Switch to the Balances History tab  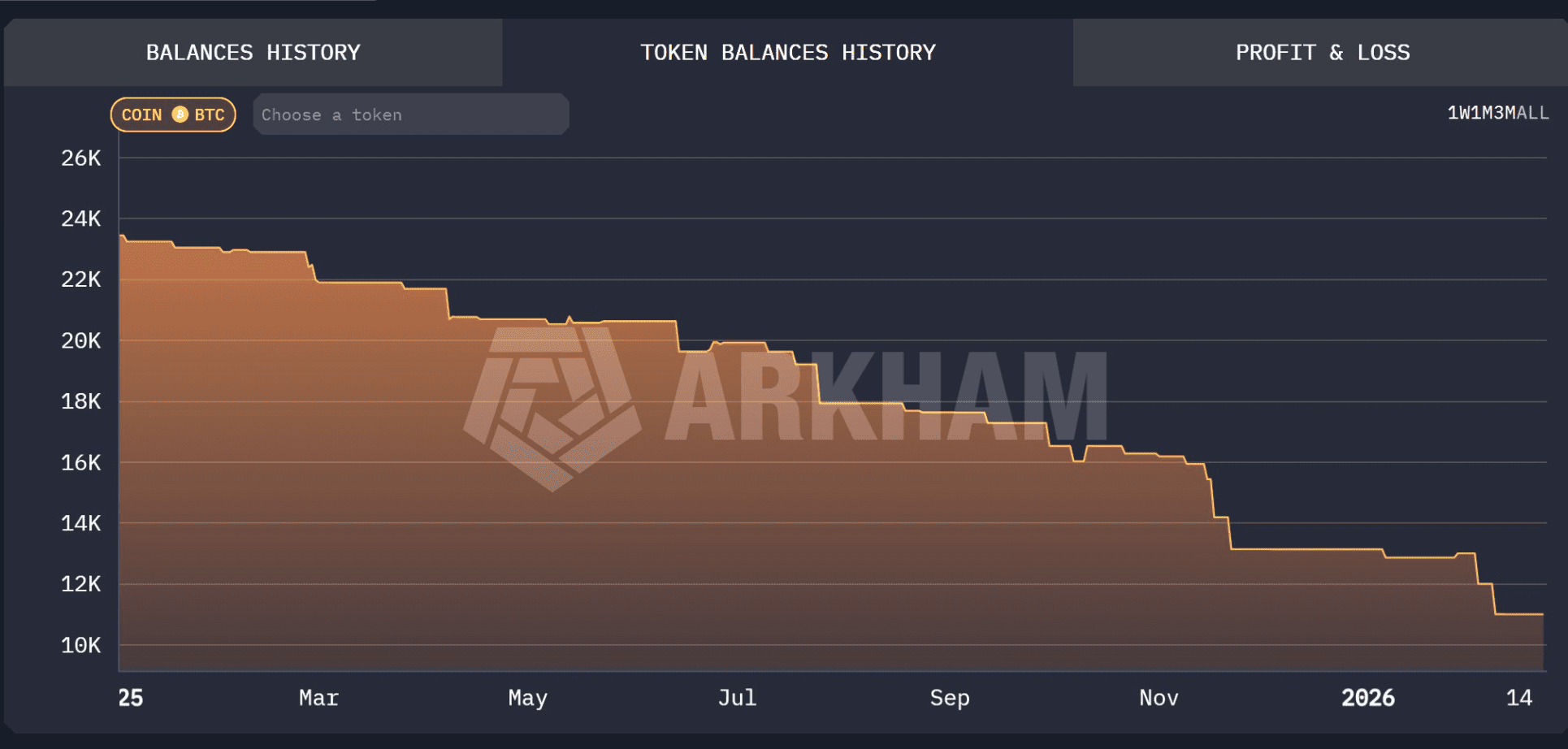click(x=253, y=53)
